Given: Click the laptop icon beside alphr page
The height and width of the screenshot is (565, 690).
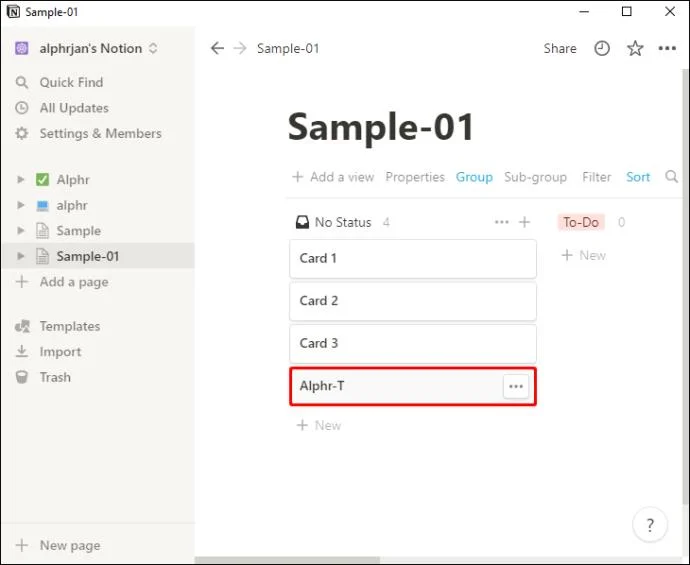Looking at the screenshot, I should pyautogui.click(x=42, y=205).
